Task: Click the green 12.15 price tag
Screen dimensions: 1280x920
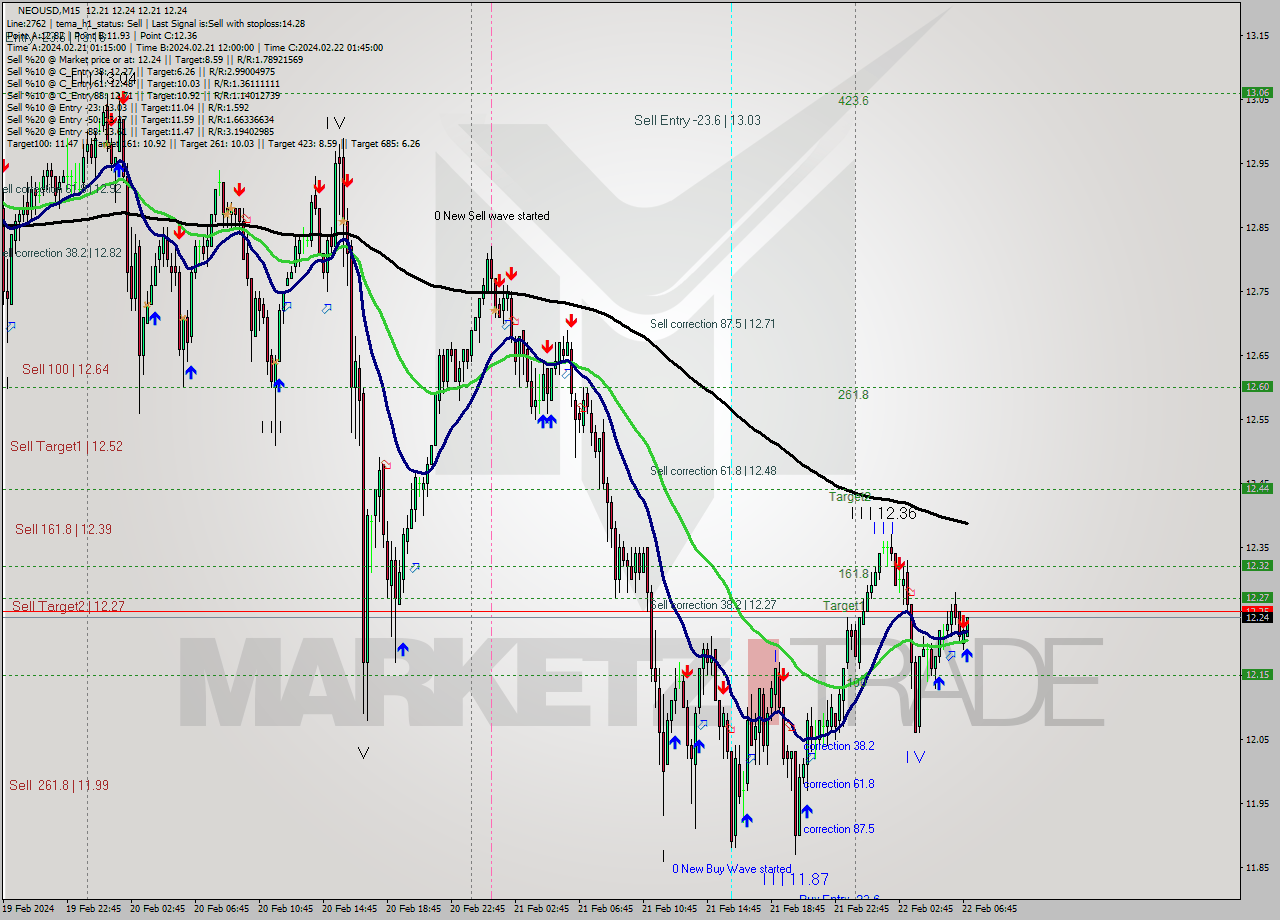Action: click(x=1257, y=675)
